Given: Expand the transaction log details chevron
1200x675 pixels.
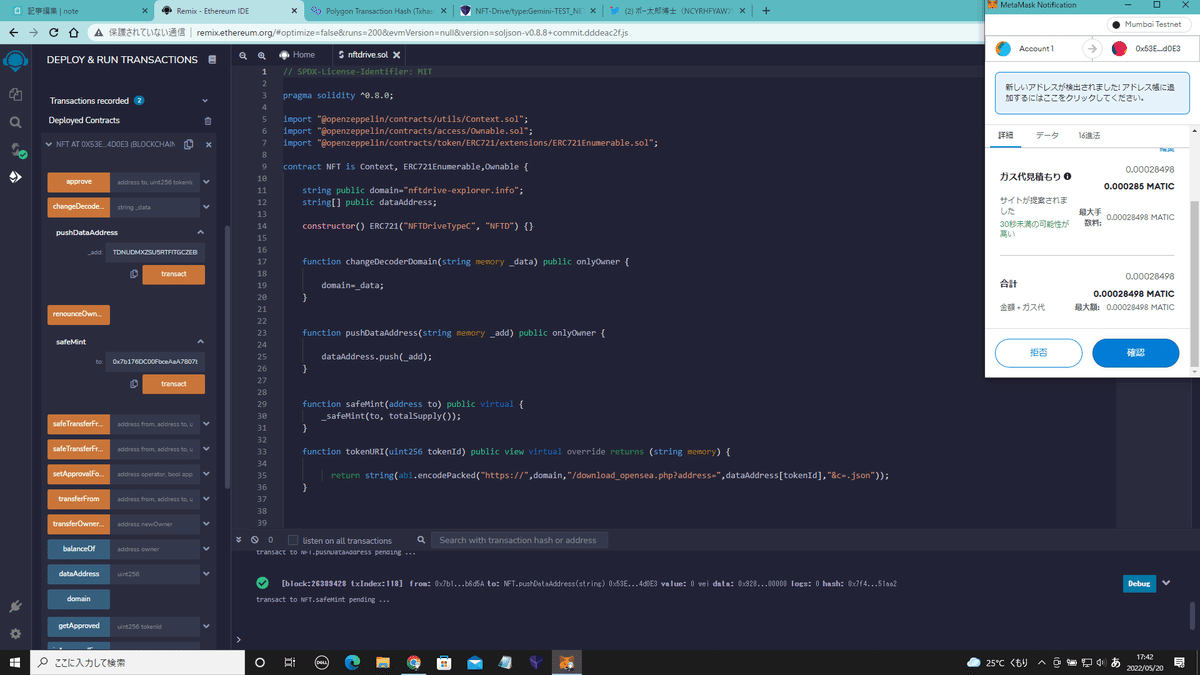Looking at the screenshot, I should point(1166,583).
